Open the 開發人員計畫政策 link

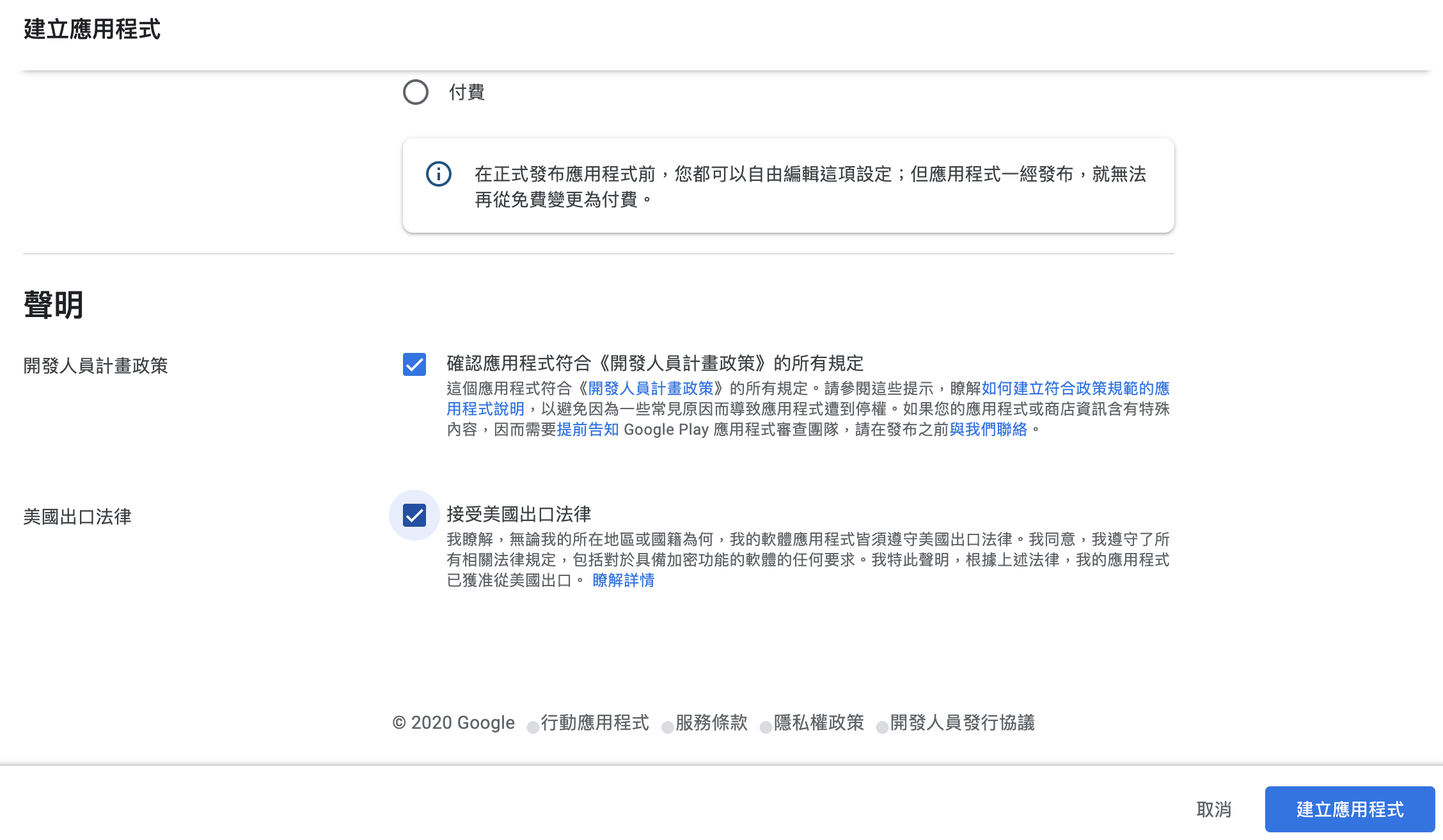coord(651,389)
